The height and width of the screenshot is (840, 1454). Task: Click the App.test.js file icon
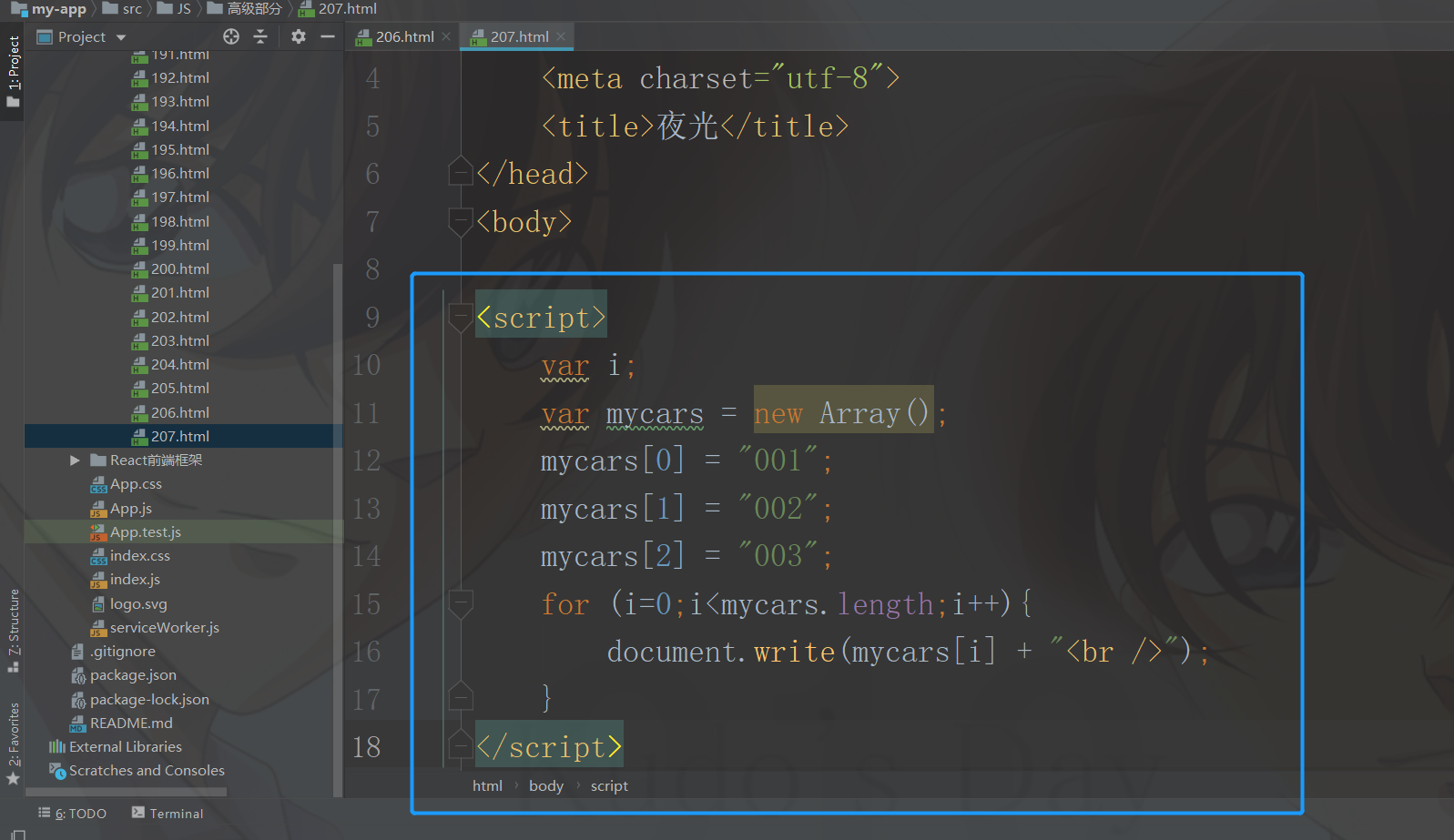pyautogui.click(x=98, y=532)
